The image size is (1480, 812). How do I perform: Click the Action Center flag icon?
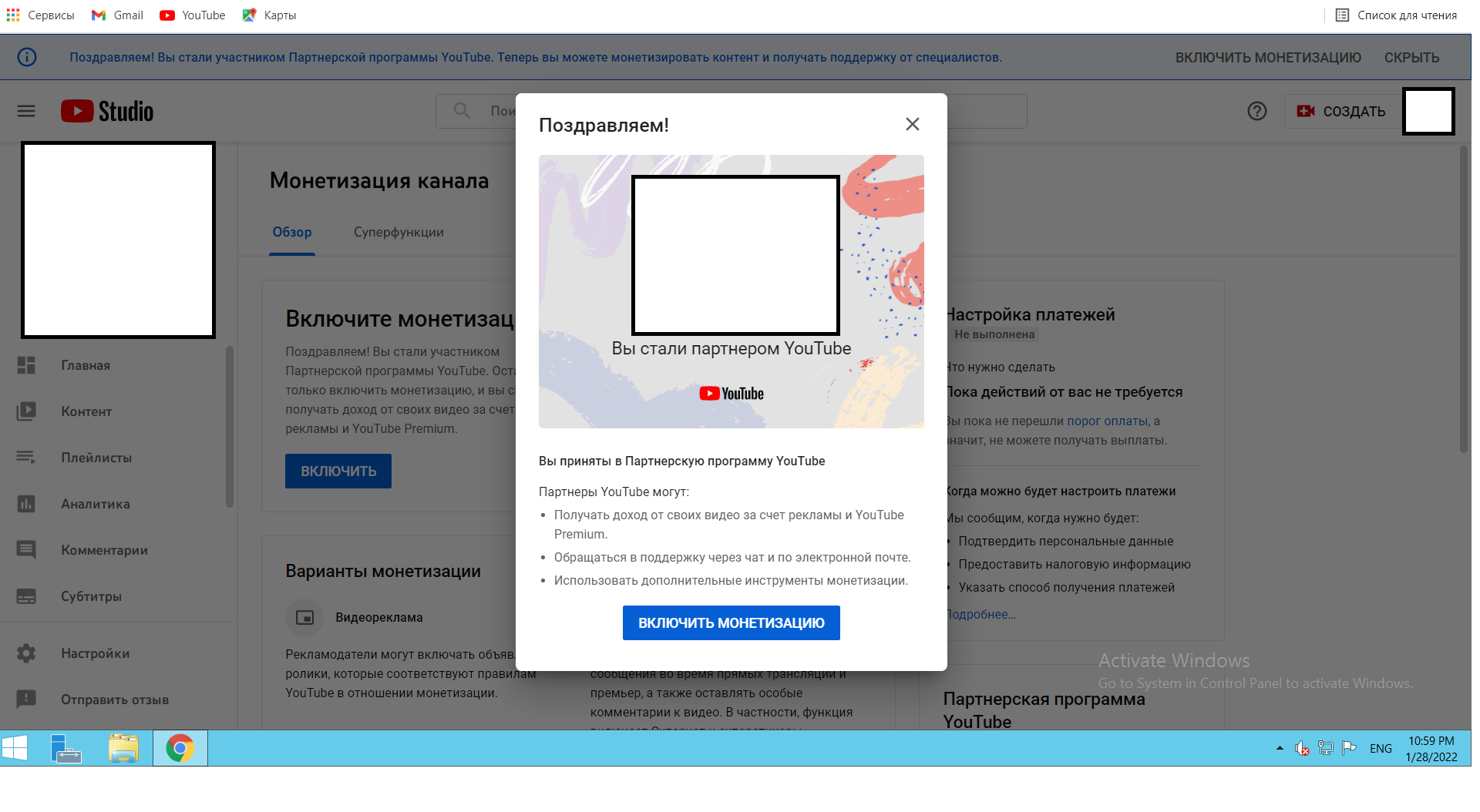[1349, 748]
